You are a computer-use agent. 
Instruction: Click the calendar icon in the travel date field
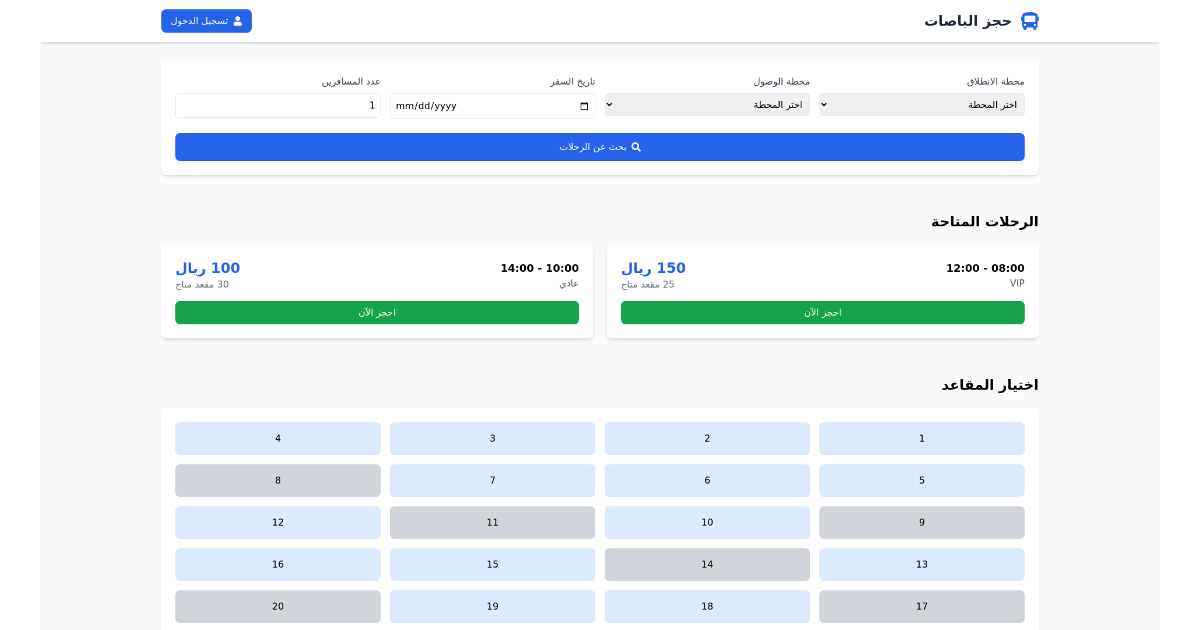pos(583,105)
